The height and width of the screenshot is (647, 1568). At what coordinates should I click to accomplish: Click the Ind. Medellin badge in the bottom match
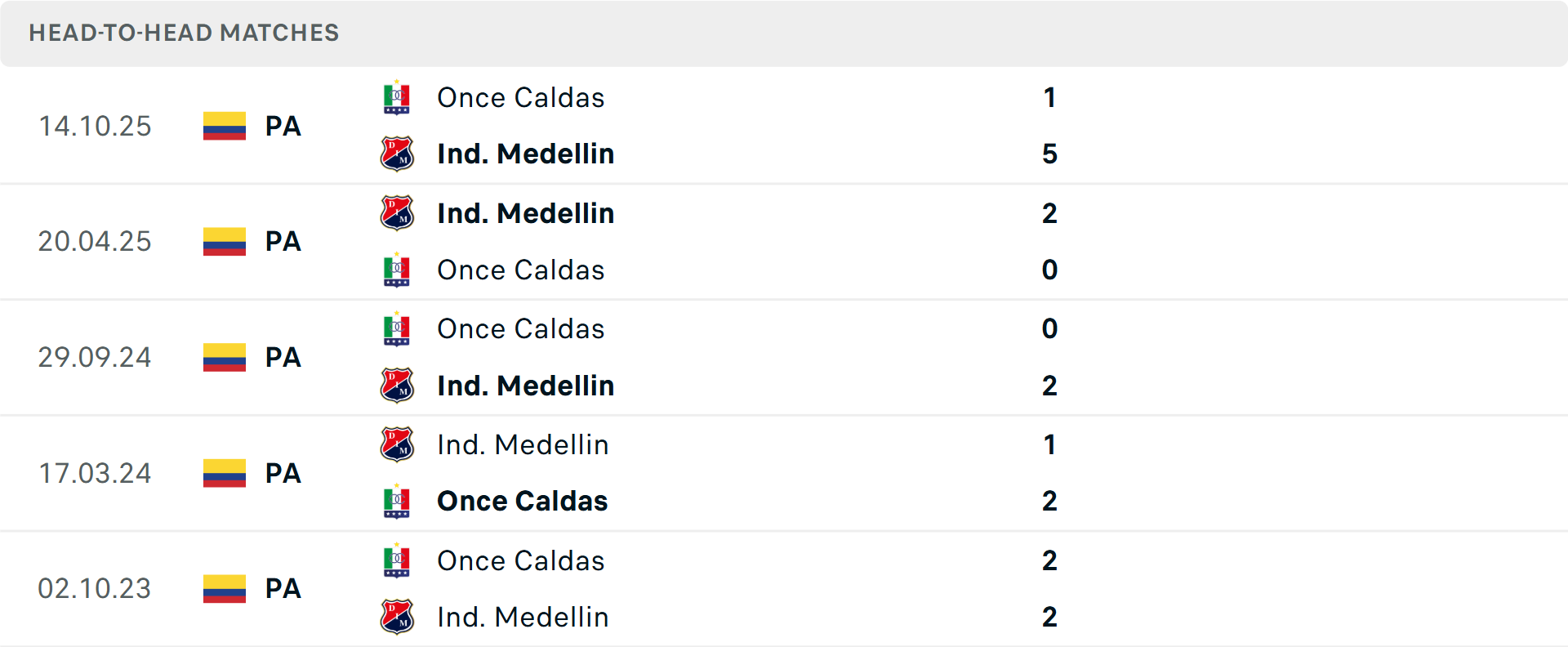pos(397,617)
